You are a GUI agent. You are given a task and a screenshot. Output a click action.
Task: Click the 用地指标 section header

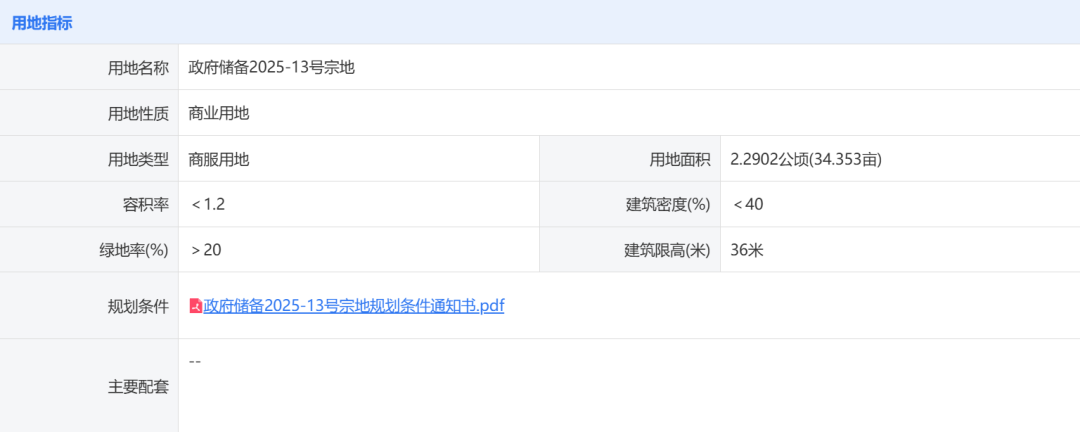(x=42, y=23)
